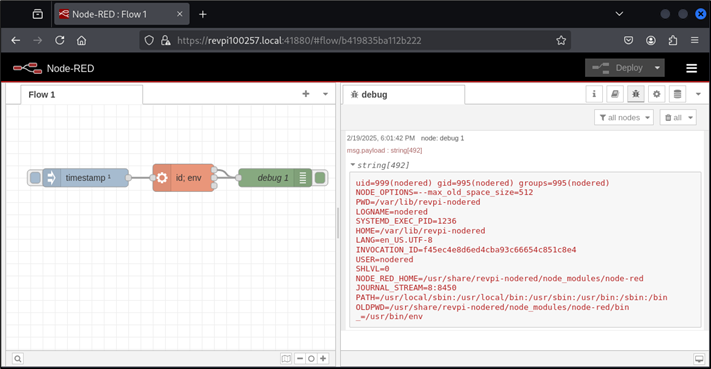Open the flow list dropdown
This screenshot has height=369, width=711.
(x=325, y=94)
